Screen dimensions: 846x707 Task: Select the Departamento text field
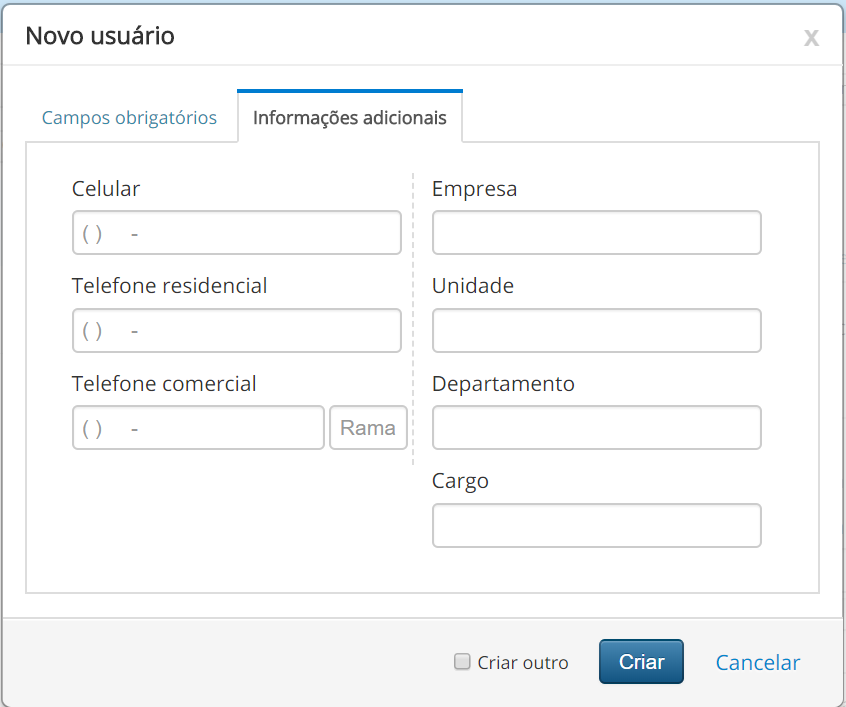[596, 428]
